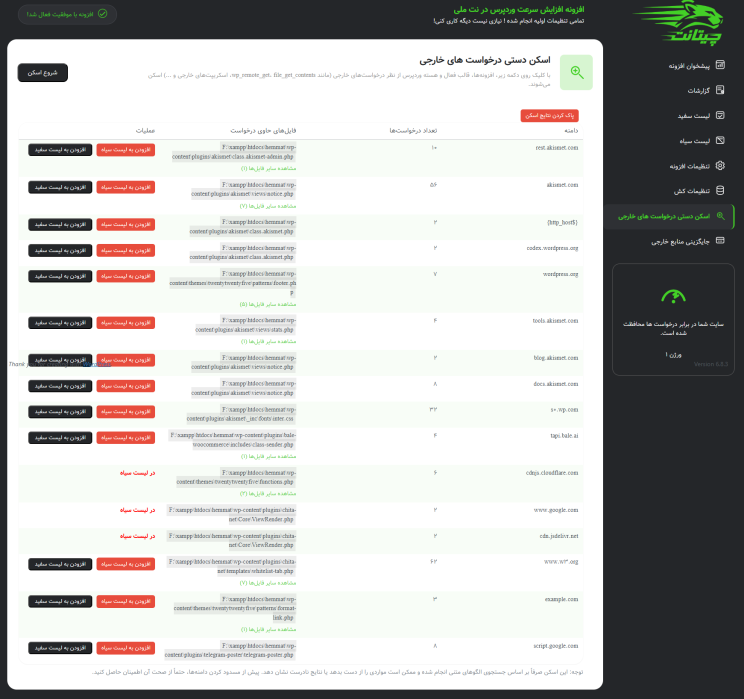This screenshot has height=699, width=744.
Task: Click the شروع اسکن start scan button
Action: [43, 73]
